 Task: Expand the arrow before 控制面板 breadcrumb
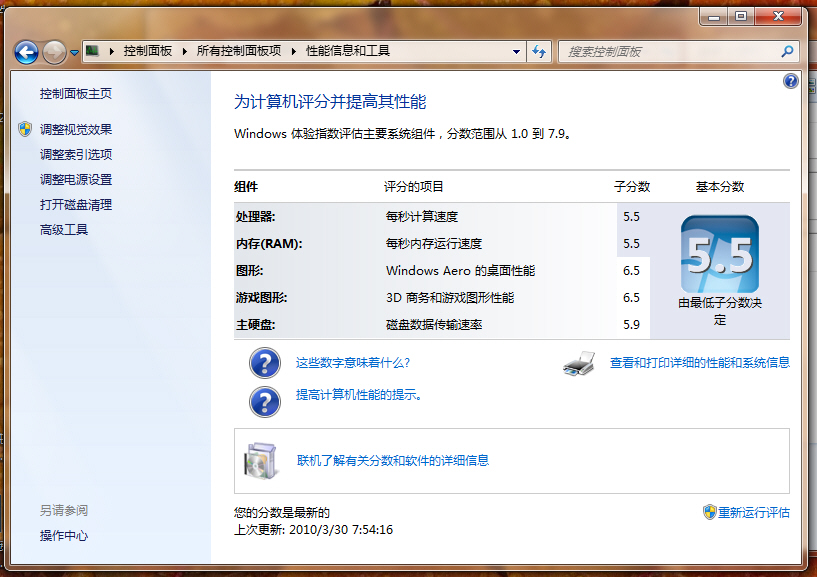click(x=112, y=51)
